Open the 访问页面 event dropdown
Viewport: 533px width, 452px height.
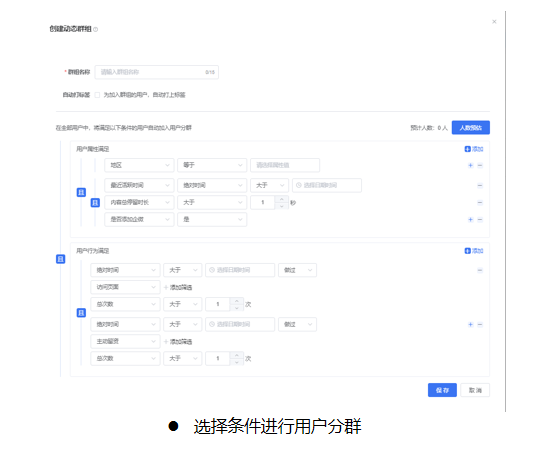(125, 287)
